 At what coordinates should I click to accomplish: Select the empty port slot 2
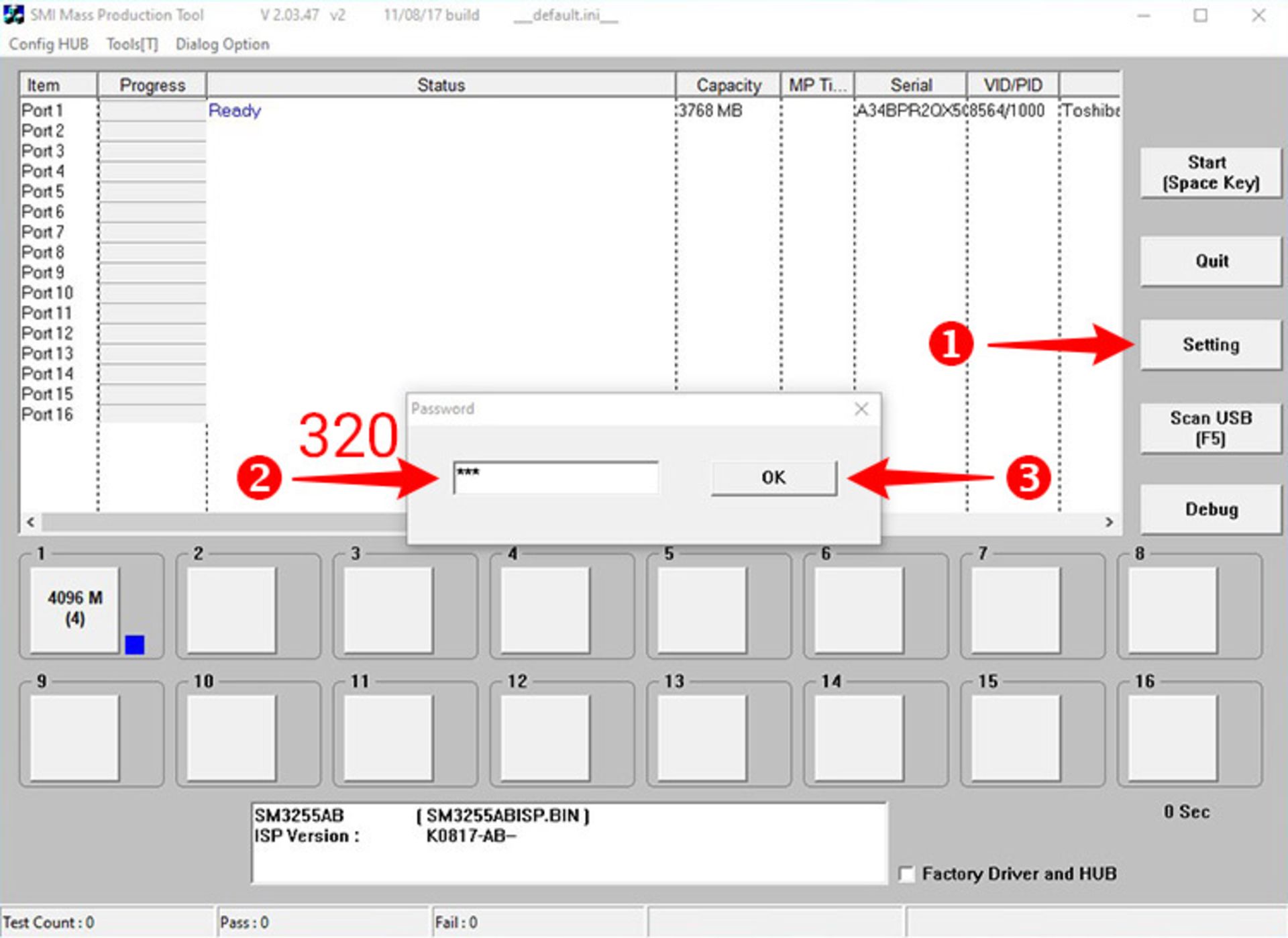[231, 609]
